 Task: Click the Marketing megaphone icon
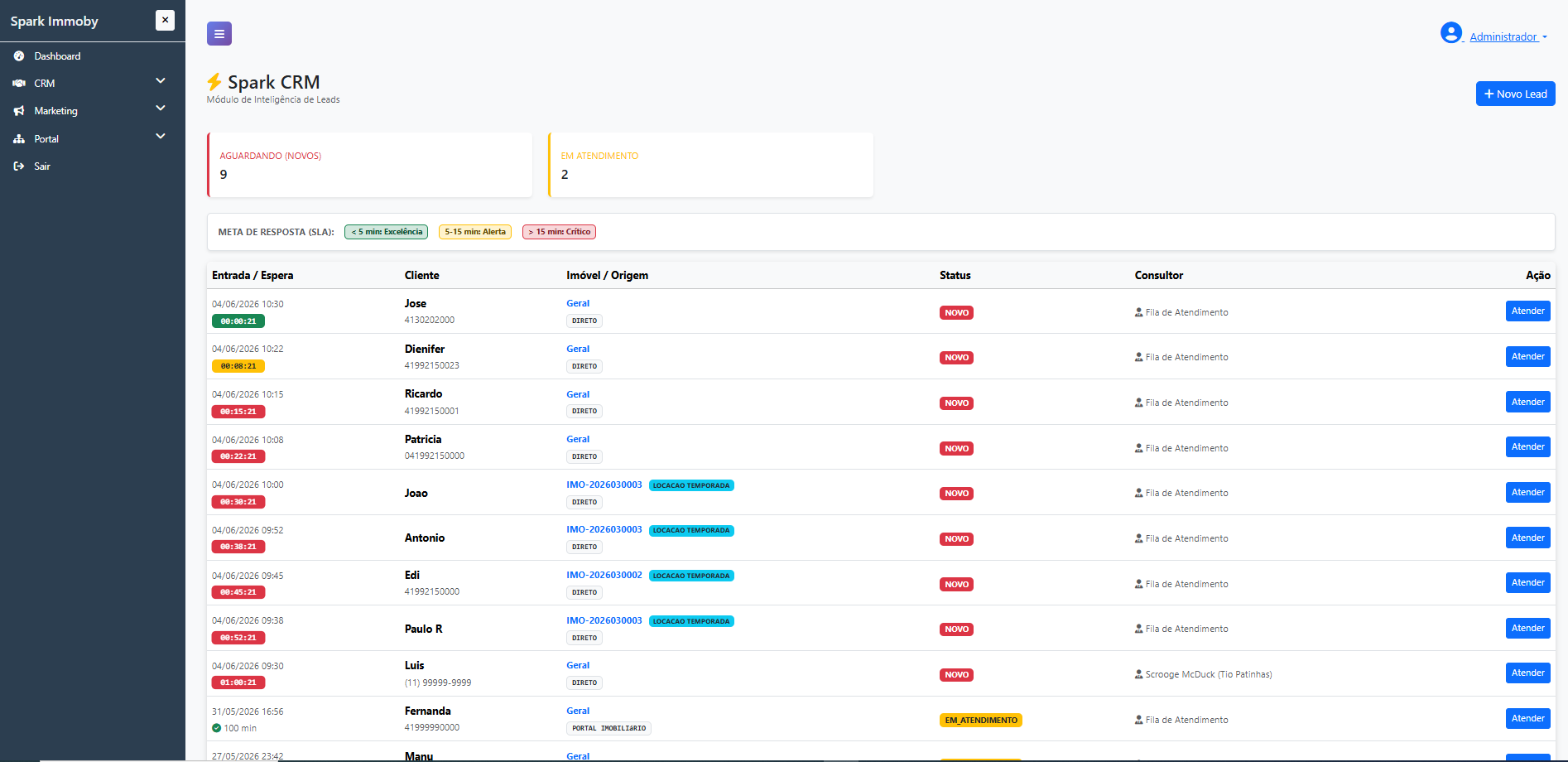pyautogui.click(x=19, y=111)
